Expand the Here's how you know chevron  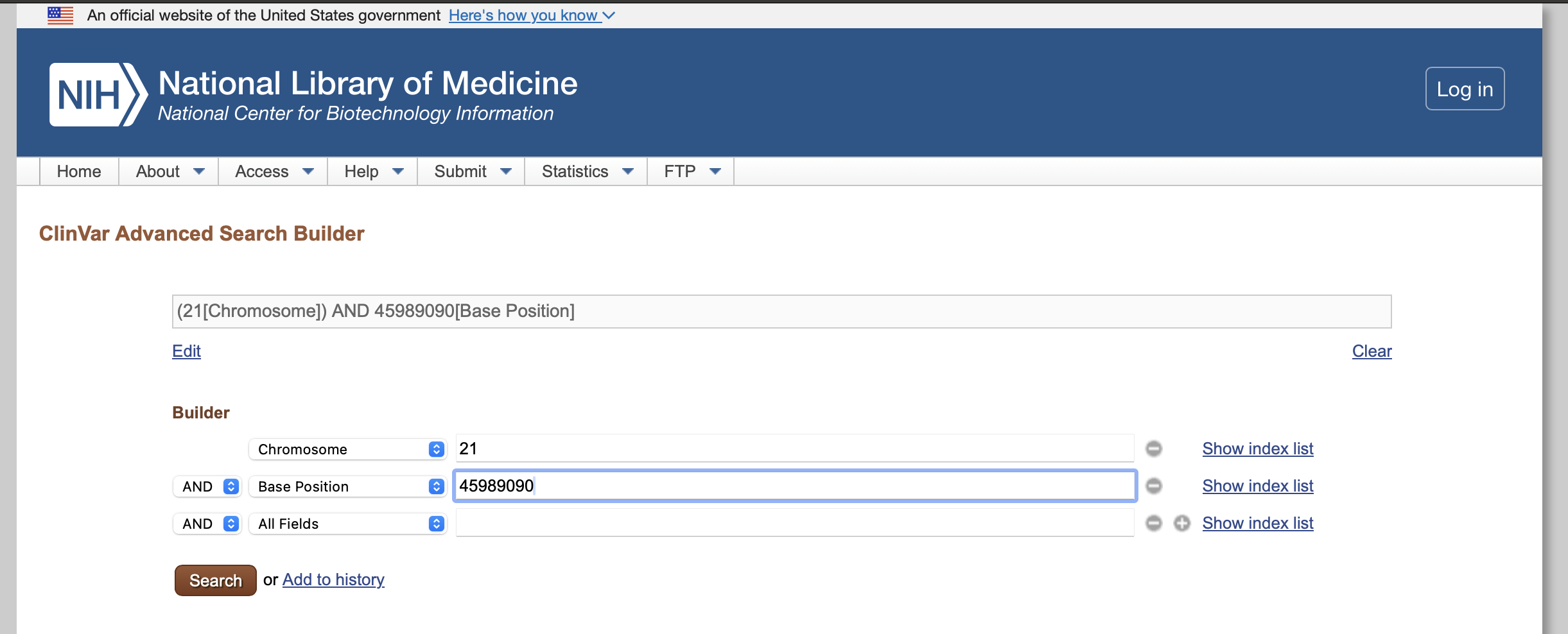pos(609,15)
